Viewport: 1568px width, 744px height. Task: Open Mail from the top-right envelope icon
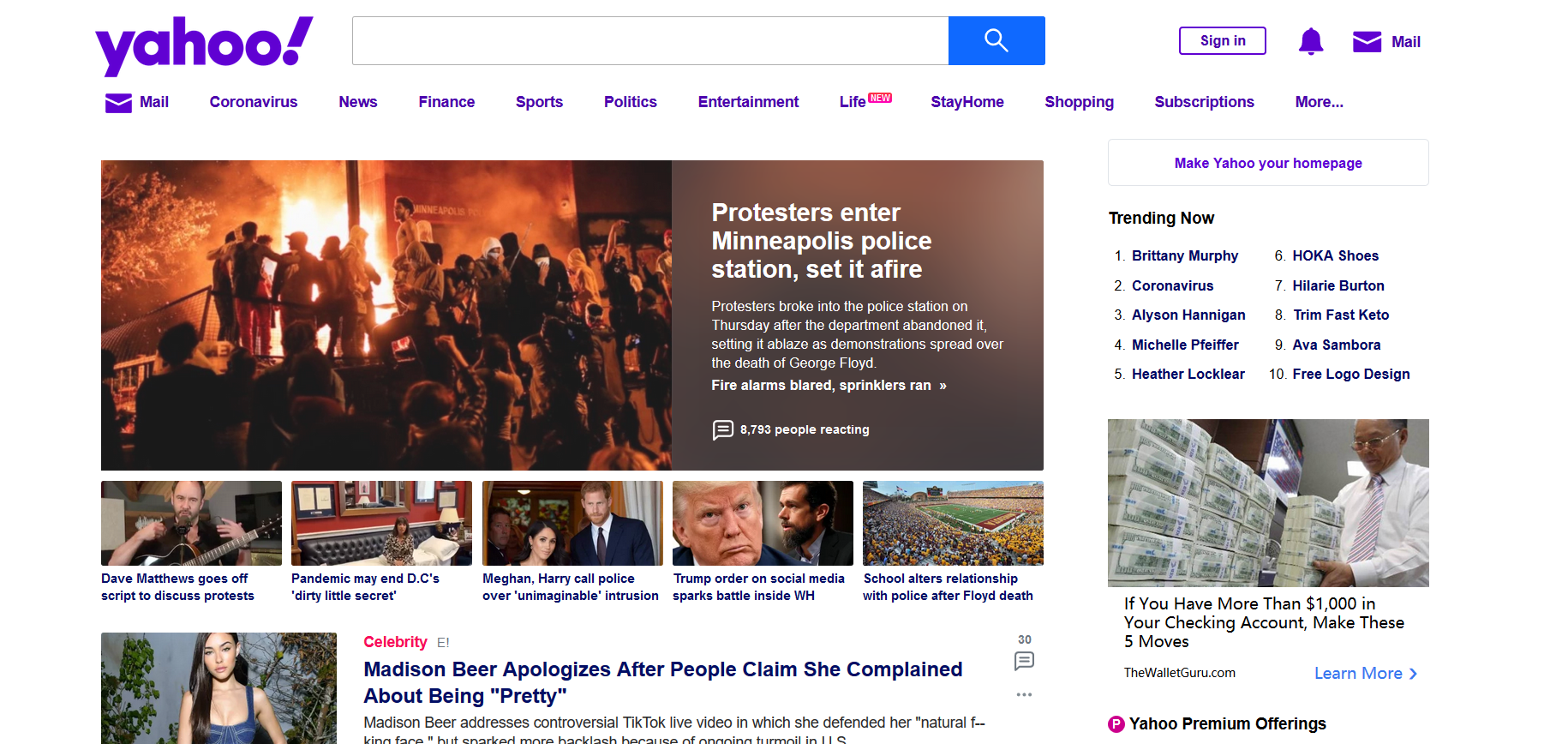tap(1367, 42)
